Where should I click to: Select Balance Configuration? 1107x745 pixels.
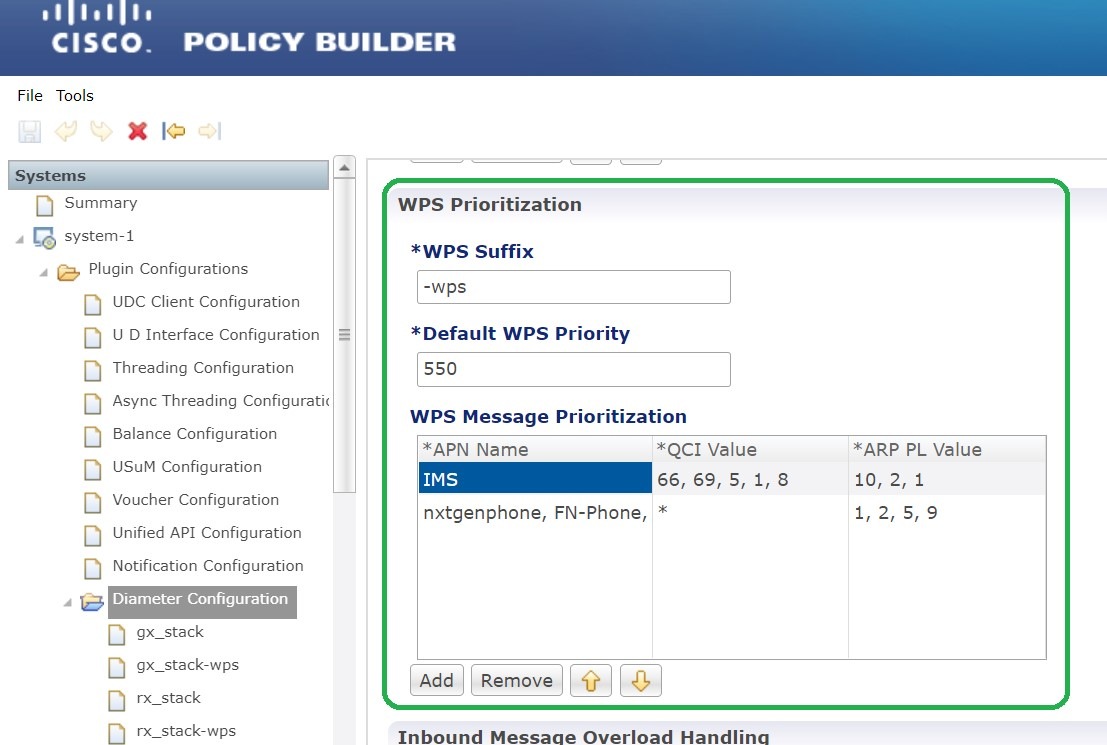195,434
